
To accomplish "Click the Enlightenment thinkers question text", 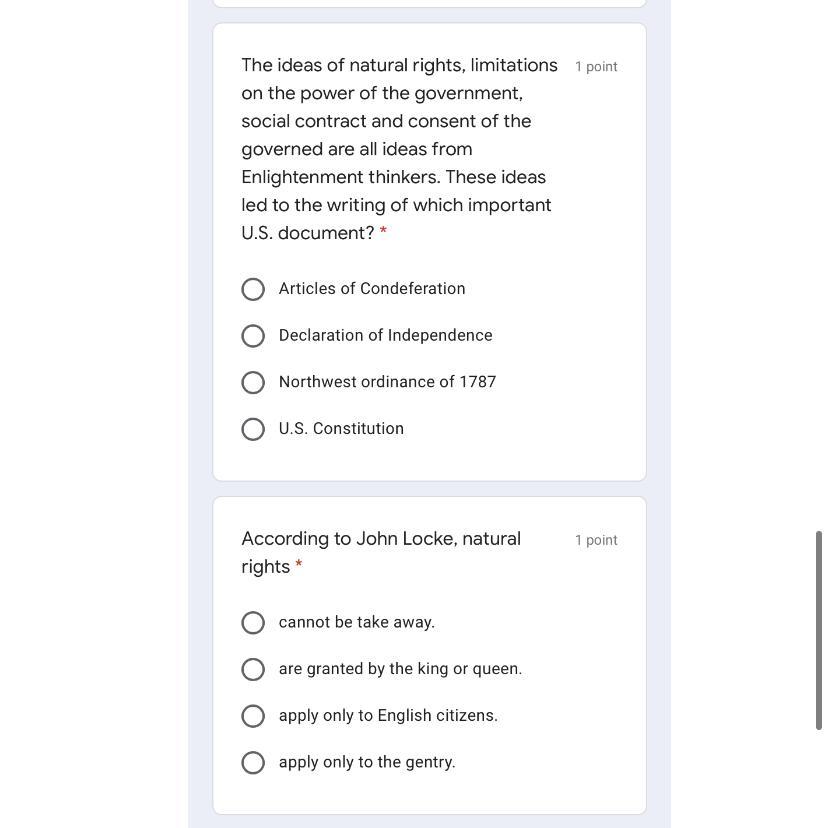I will tap(398, 149).
